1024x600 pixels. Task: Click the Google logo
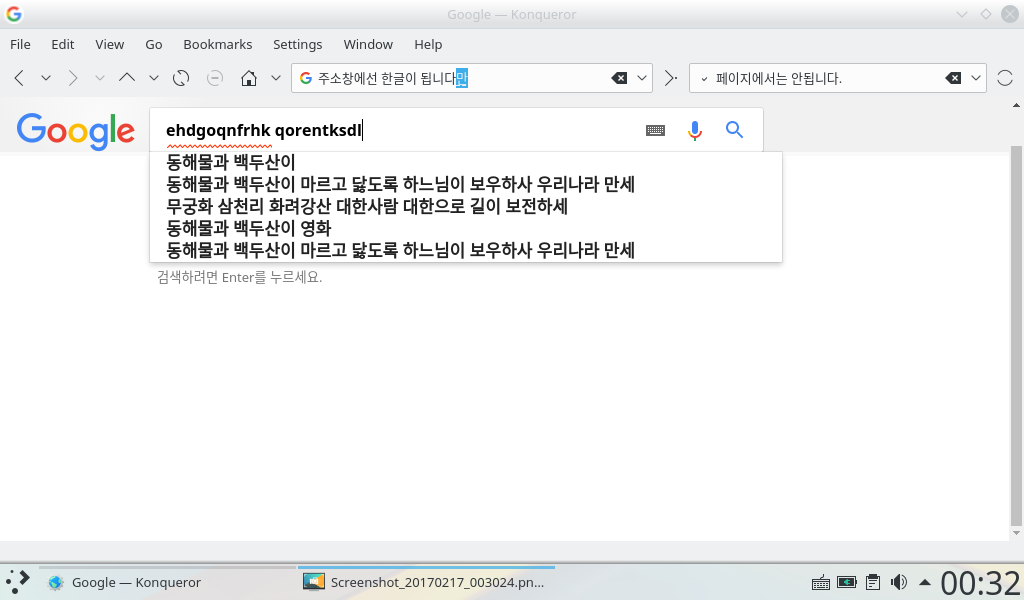(76, 131)
